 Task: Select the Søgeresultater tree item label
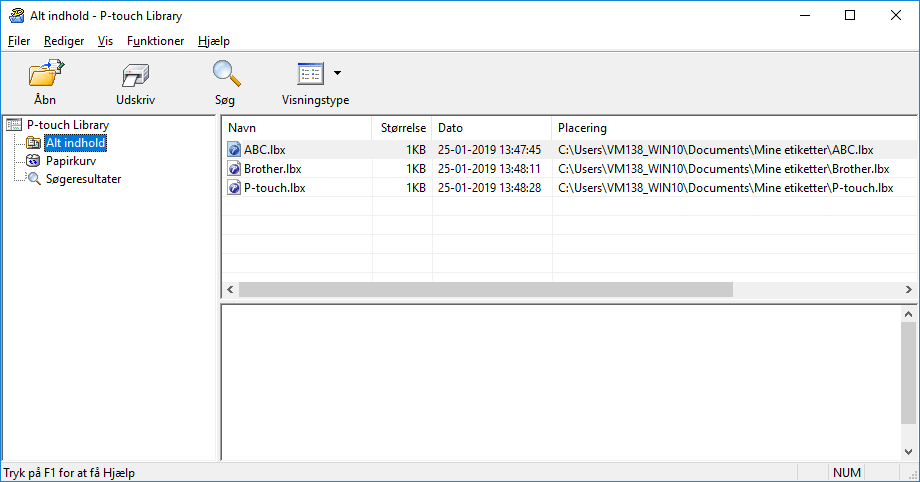[83, 178]
